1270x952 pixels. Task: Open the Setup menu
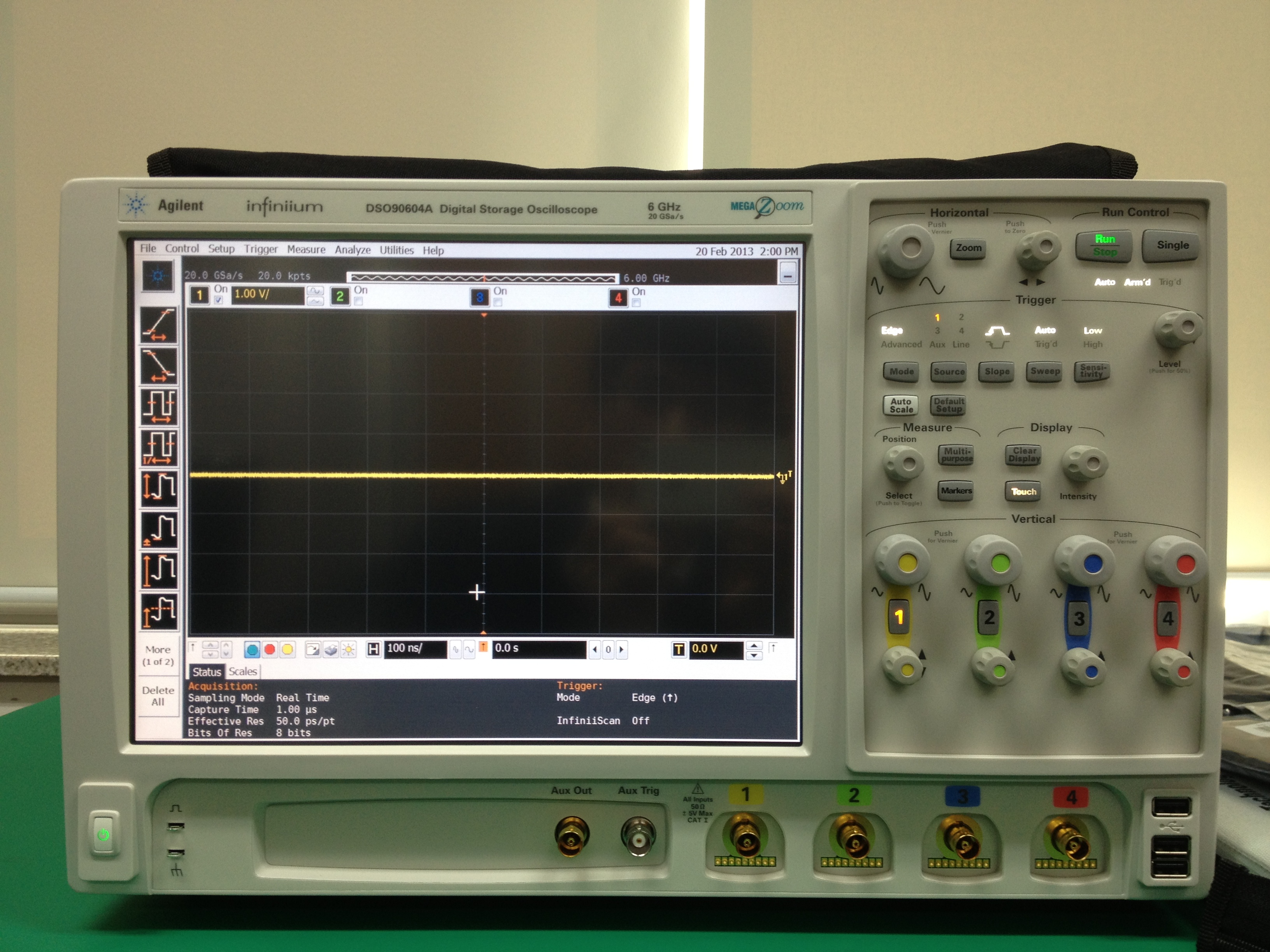221,249
